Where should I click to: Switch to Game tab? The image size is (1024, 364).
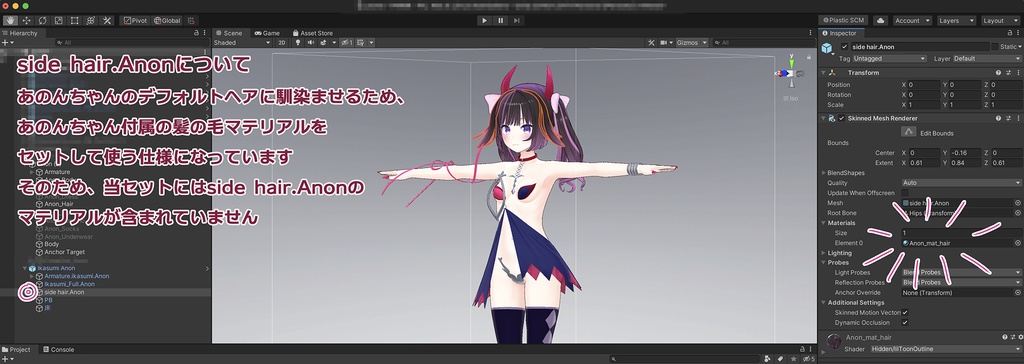coord(267,33)
